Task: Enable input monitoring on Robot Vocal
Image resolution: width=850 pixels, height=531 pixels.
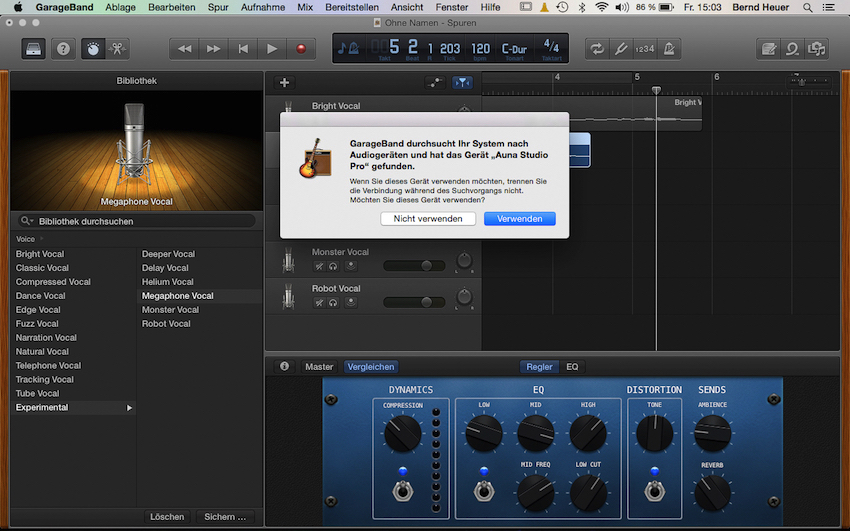Action: pyautogui.click(x=351, y=302)
